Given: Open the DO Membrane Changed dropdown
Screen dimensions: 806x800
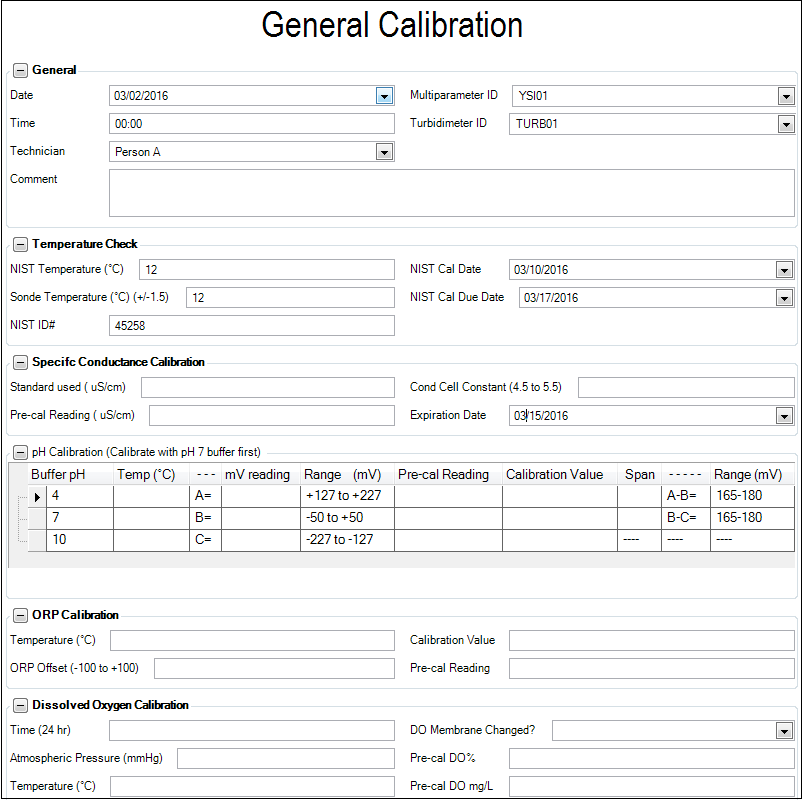Looking at the screenshot, I should (x=785, y=730).
